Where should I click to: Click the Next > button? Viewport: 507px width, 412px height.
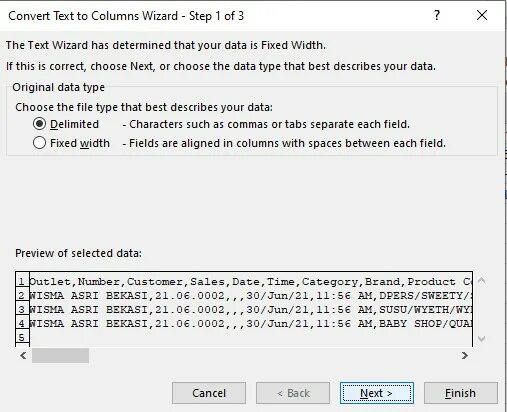click(377, 393)
